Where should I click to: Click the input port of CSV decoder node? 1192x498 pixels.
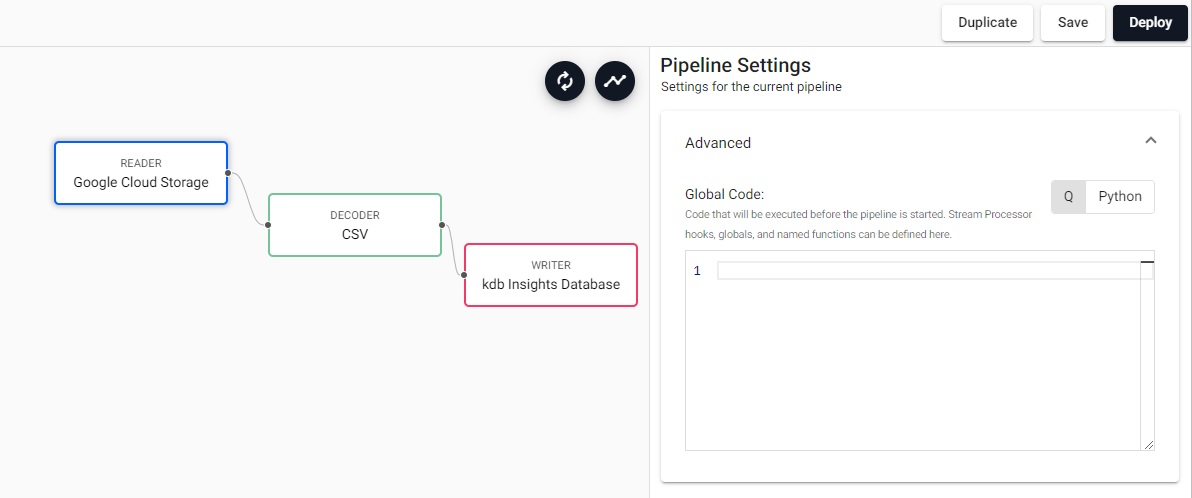268,225
